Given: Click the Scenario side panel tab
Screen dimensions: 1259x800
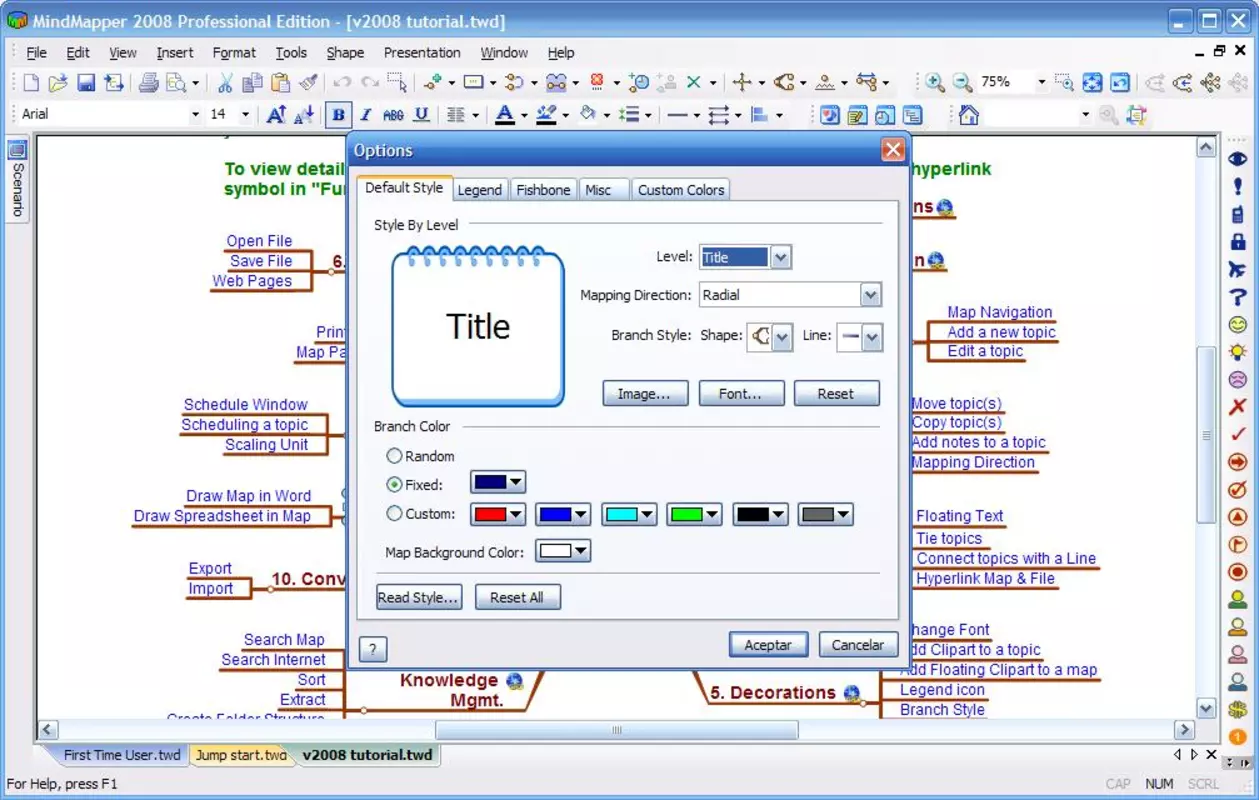Looking at the screenshot, I should (17, 180).
